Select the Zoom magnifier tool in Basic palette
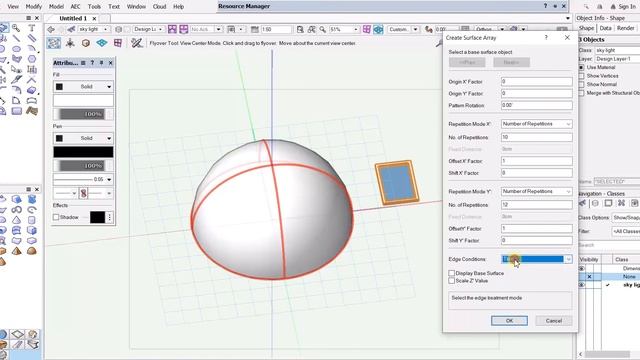The width and height of the screenshot is (640, 360). [x=16, y=28]
